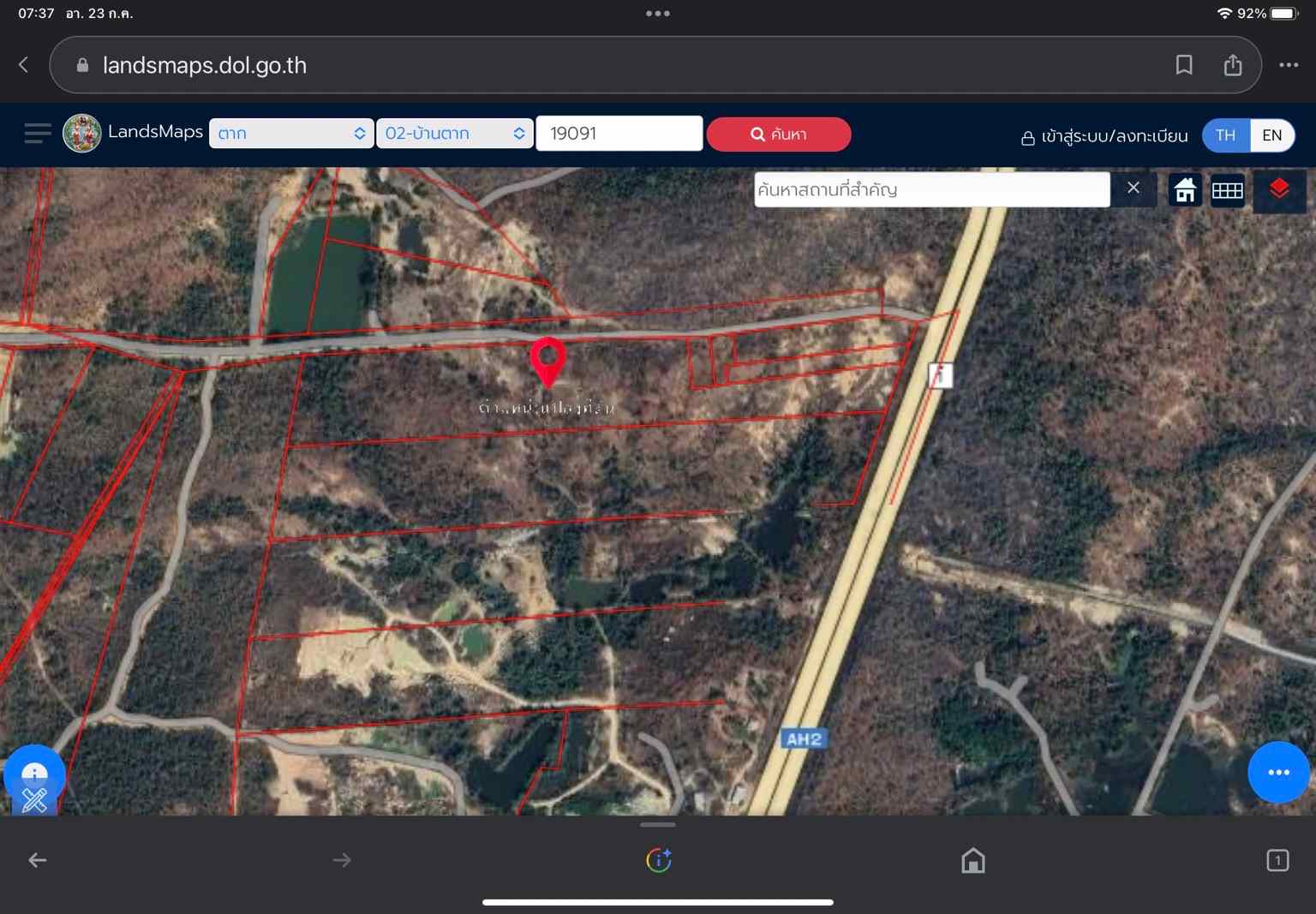
Task: Select the red location pin marker
Action: pos(548,361)
